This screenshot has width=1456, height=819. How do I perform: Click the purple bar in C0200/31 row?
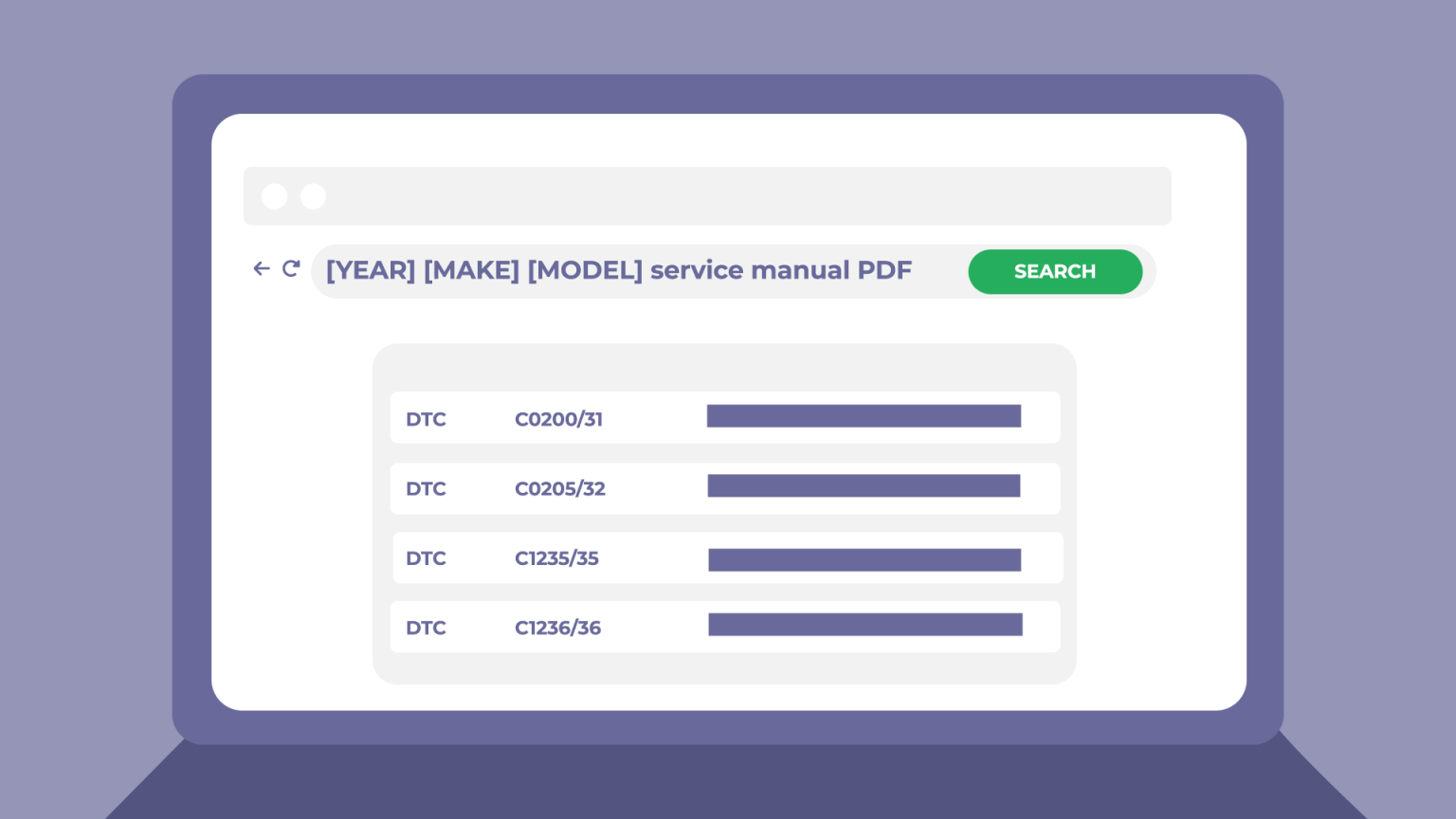click(864, 416)
